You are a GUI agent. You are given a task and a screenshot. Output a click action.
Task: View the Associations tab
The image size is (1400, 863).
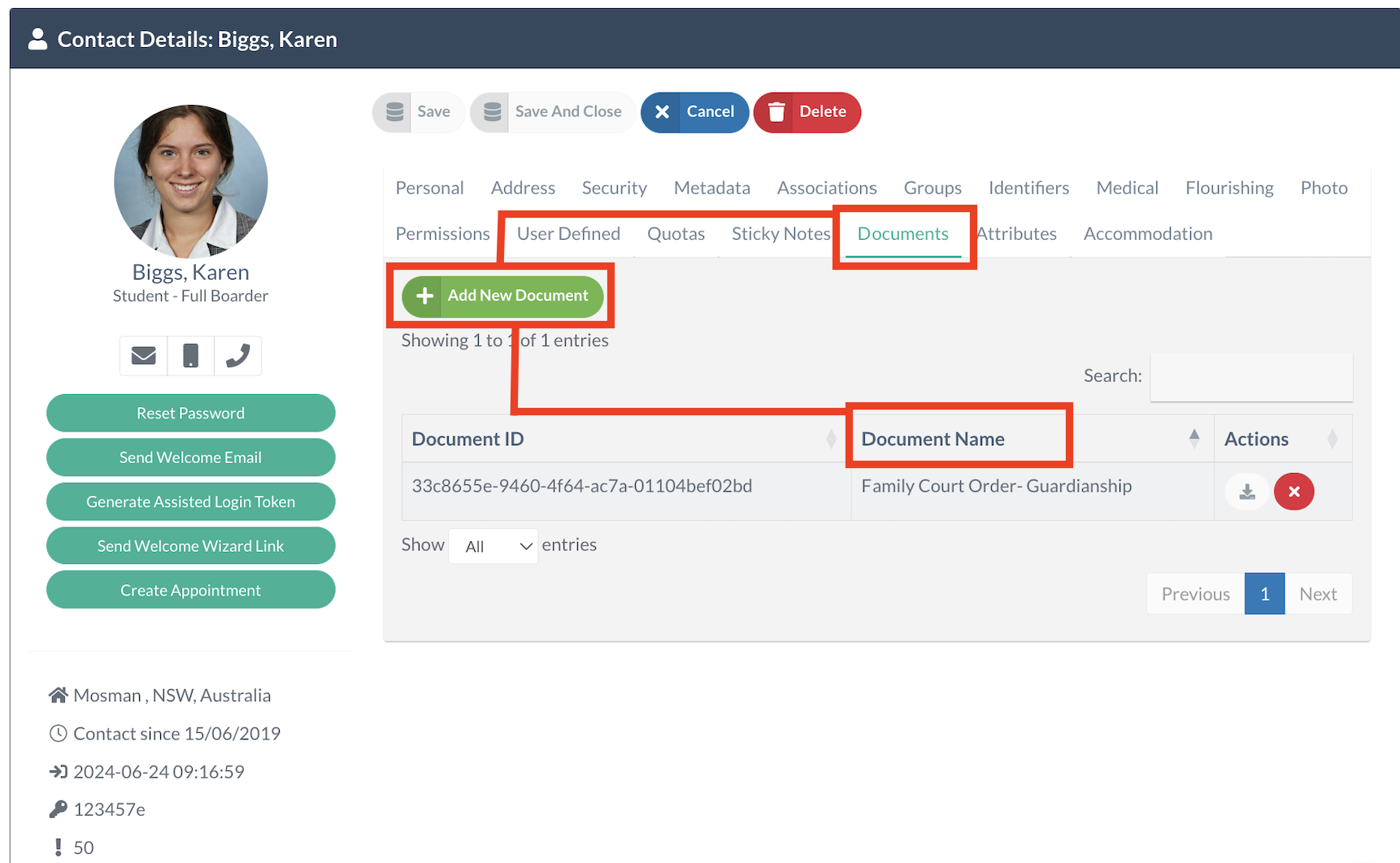click(x=827, y=188)
